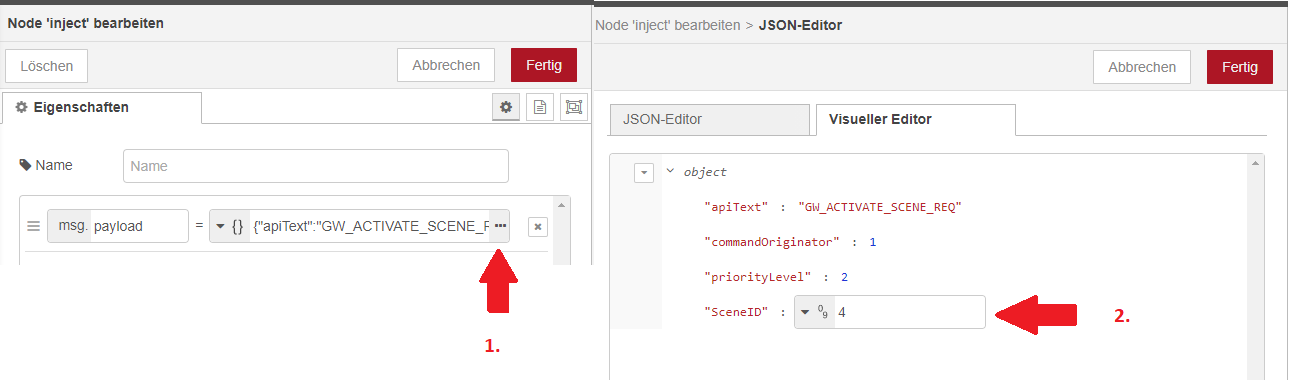The height and width of the screenshot is (391, 1296).
Task: Click the msg. payload property field
Action: point(118,226)
